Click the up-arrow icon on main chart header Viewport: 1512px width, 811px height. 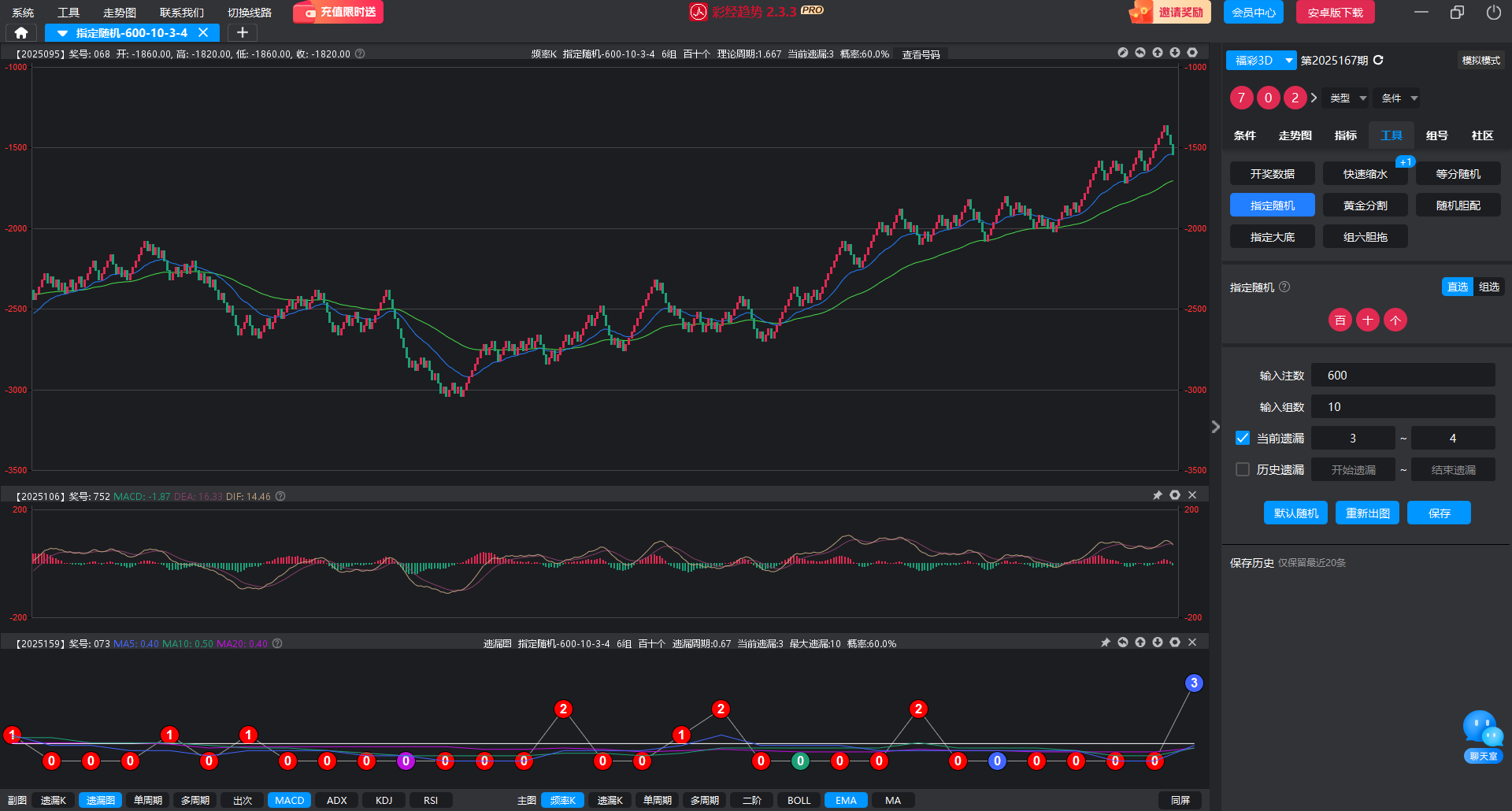1158,53
